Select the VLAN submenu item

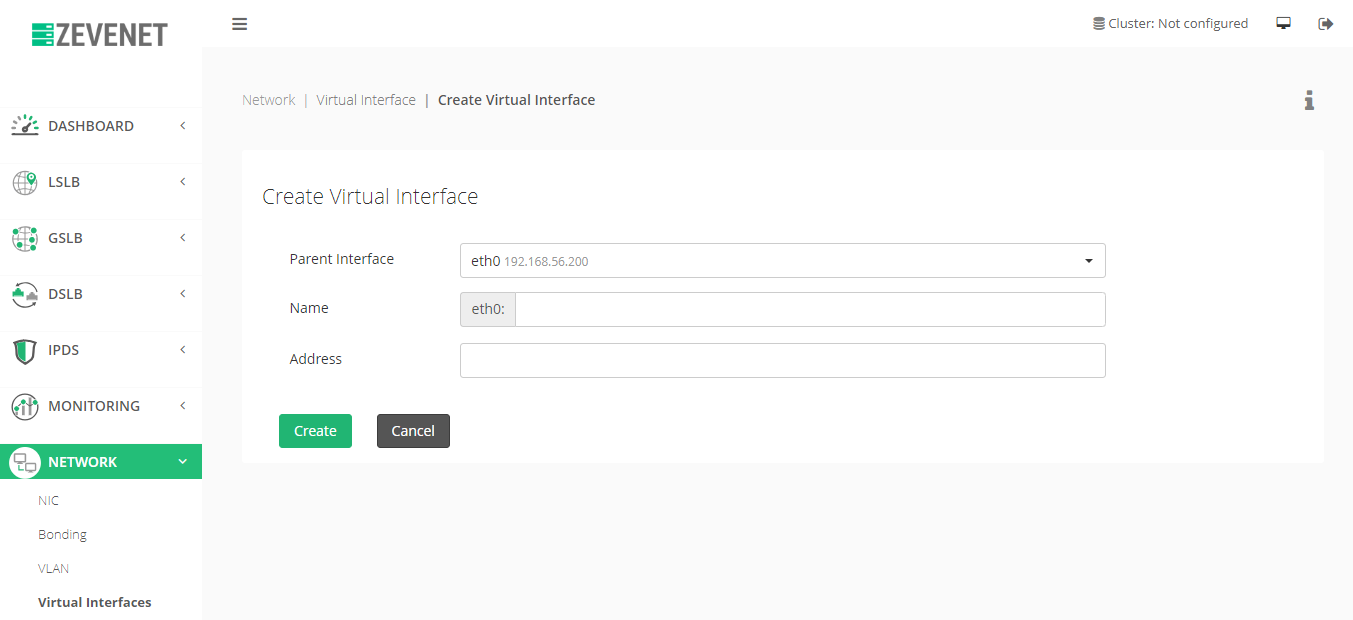(x=53, y=569)
